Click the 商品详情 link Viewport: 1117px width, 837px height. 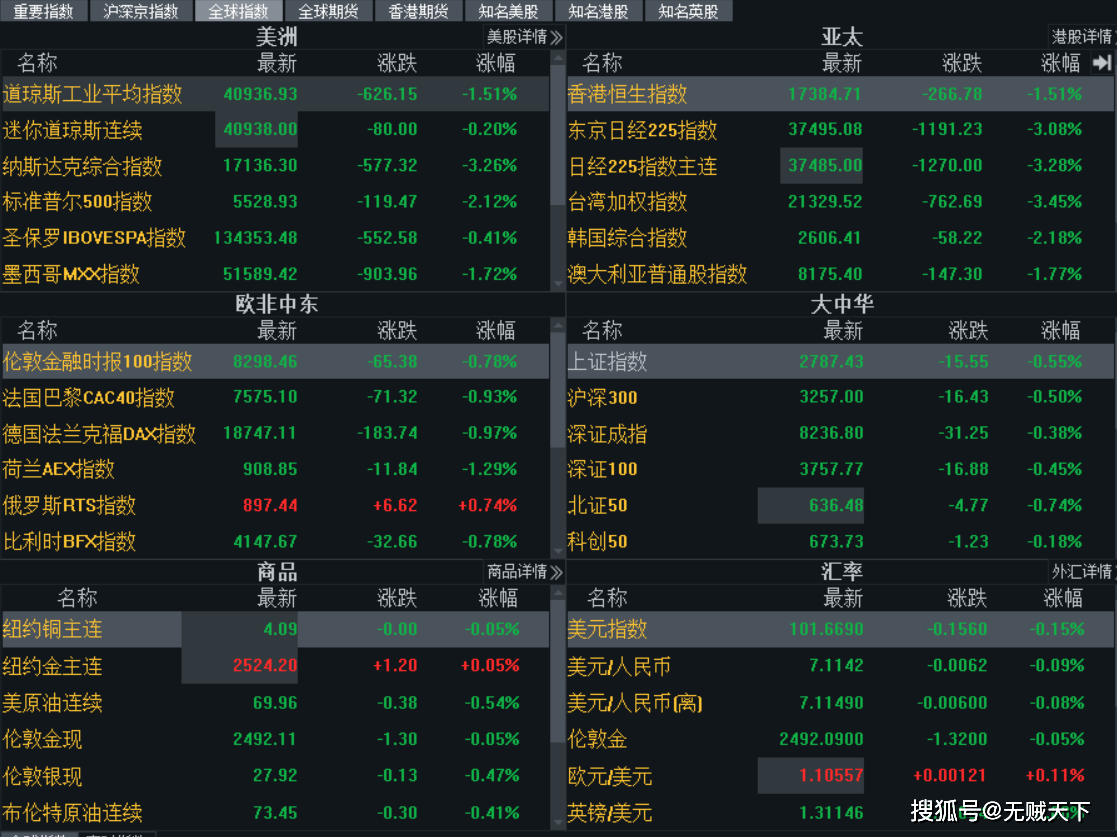[x=525, y=572]
